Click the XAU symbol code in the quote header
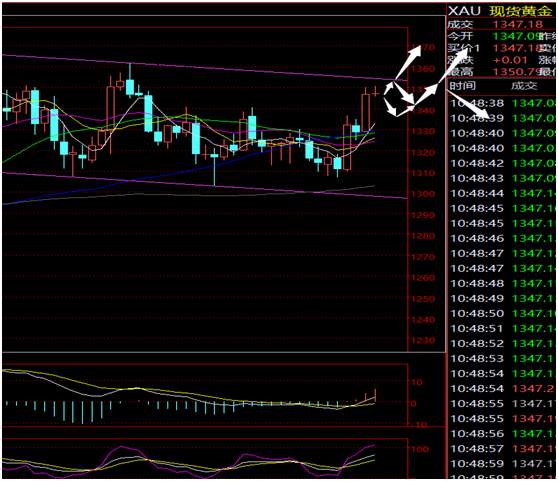 pyautogui.click(x=464, y=11)
